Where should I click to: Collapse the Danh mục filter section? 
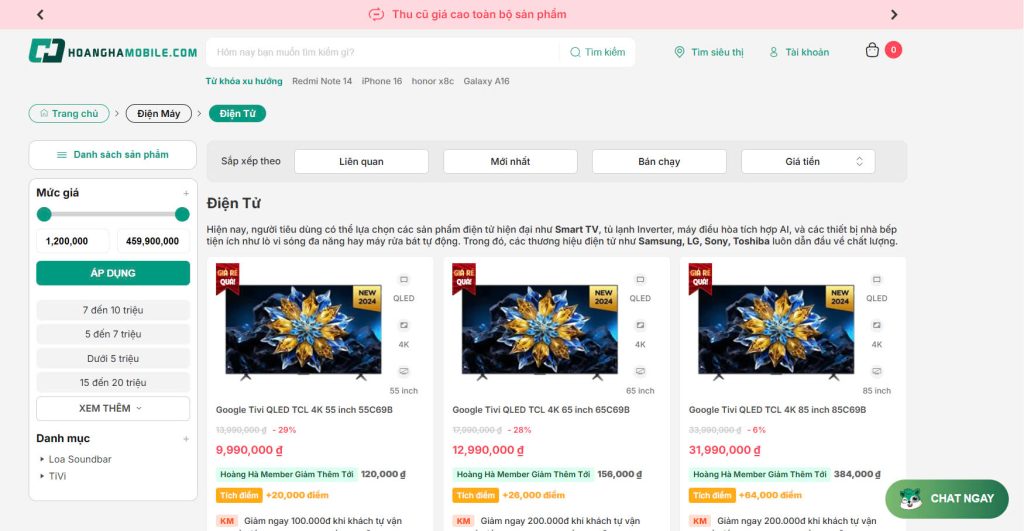186,439
